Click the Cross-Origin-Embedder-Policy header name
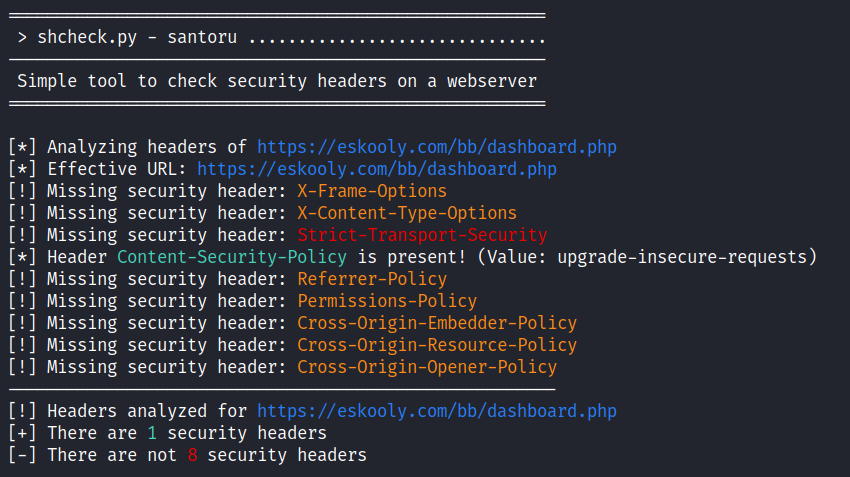The image size is (850, 477). pyautogui.click(x=437, y=323)
